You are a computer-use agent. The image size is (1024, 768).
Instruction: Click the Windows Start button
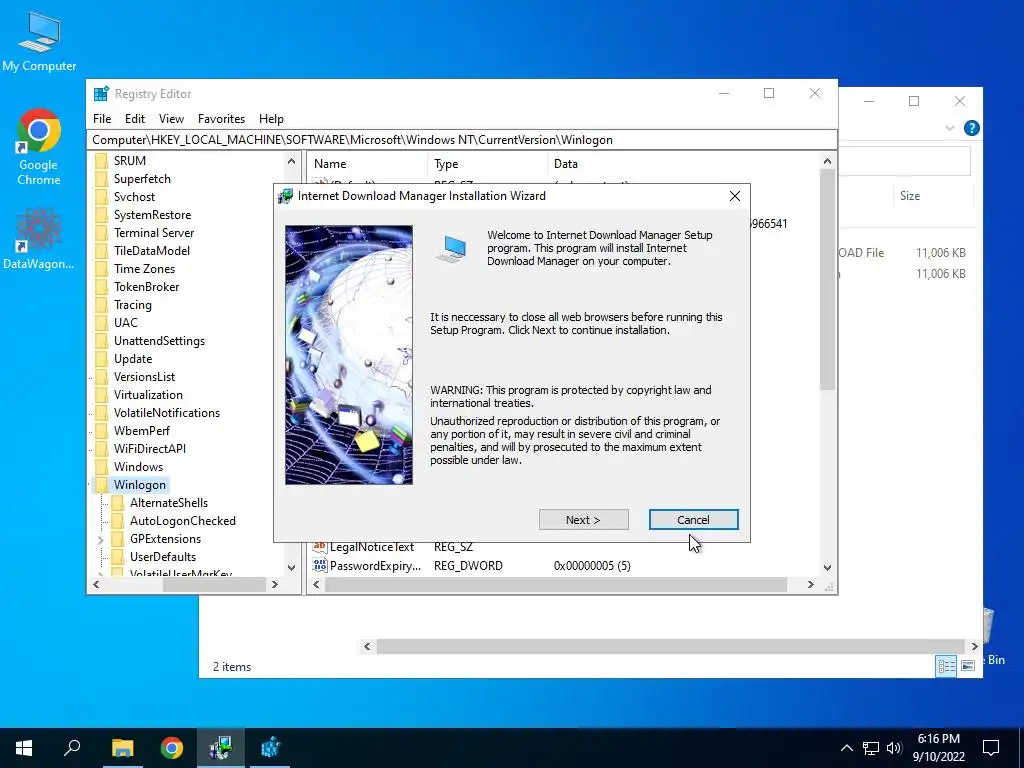click(24, 748)
